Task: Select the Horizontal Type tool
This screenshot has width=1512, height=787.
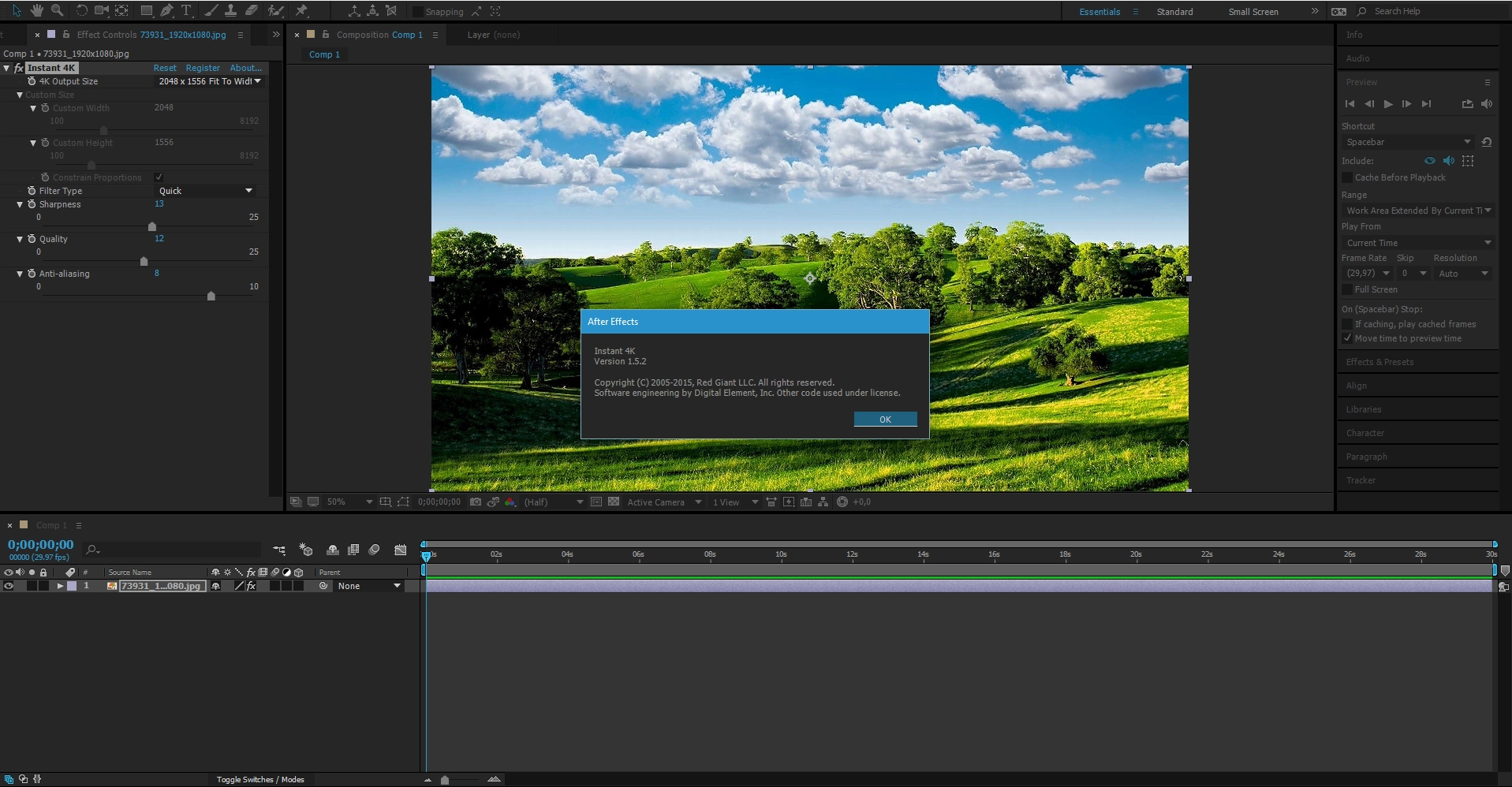Action: coord(186,10)
